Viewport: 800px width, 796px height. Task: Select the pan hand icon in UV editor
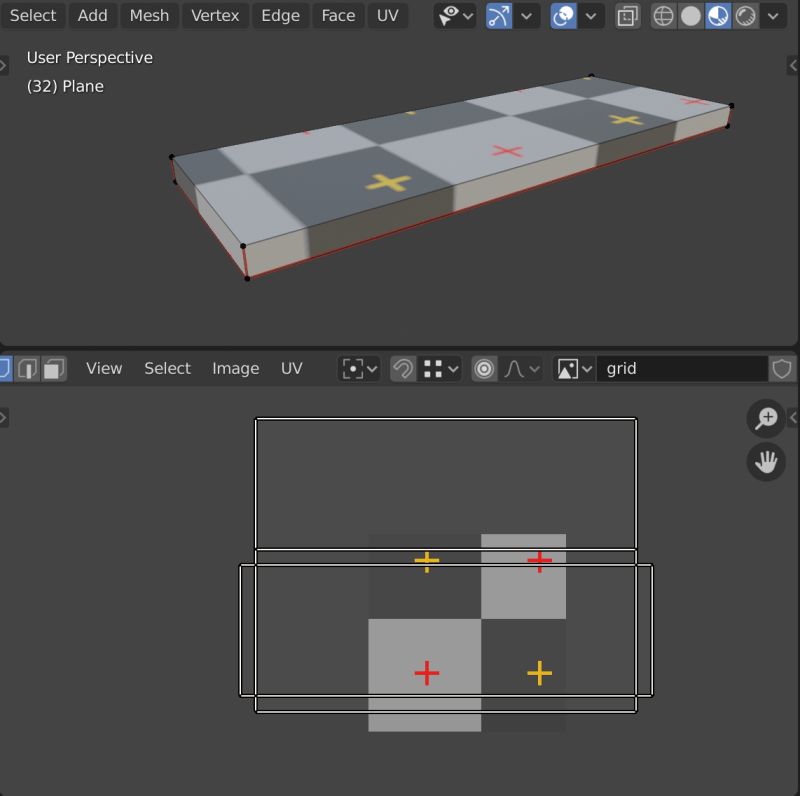766,462
